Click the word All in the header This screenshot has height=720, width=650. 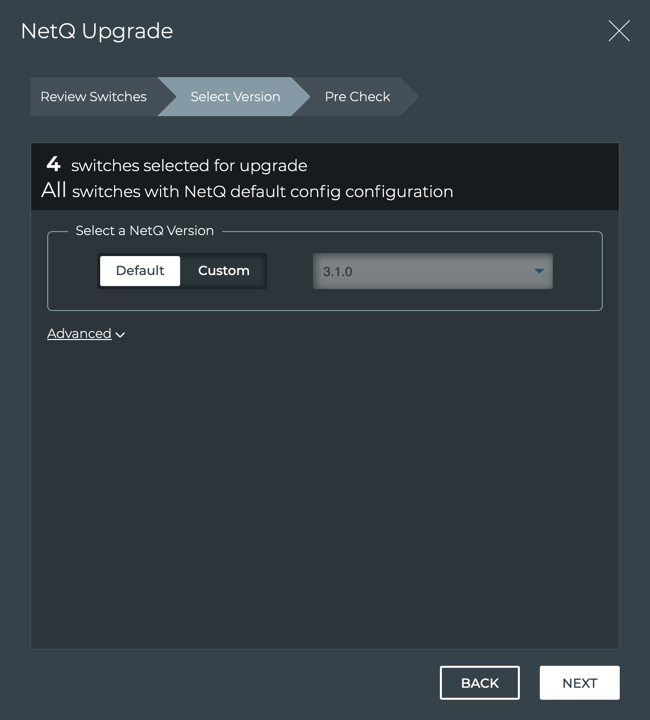(x=54, y=190)
